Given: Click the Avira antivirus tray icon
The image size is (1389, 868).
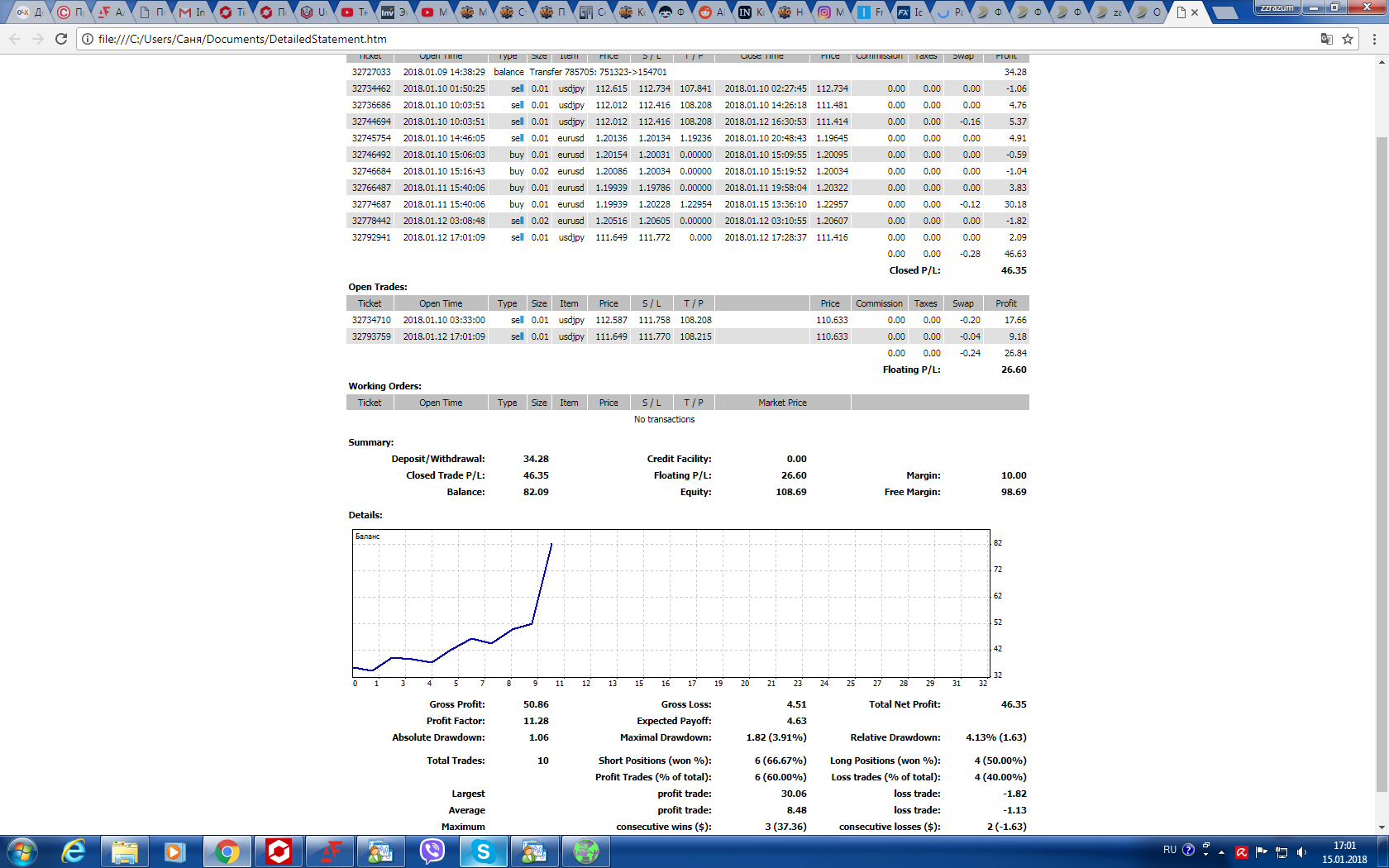Looking at the screenshot, I should [x=1241, y=852].
